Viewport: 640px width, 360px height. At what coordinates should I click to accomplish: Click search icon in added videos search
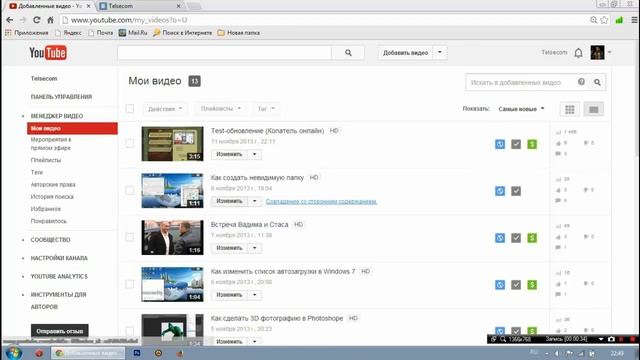coord(597,82)
